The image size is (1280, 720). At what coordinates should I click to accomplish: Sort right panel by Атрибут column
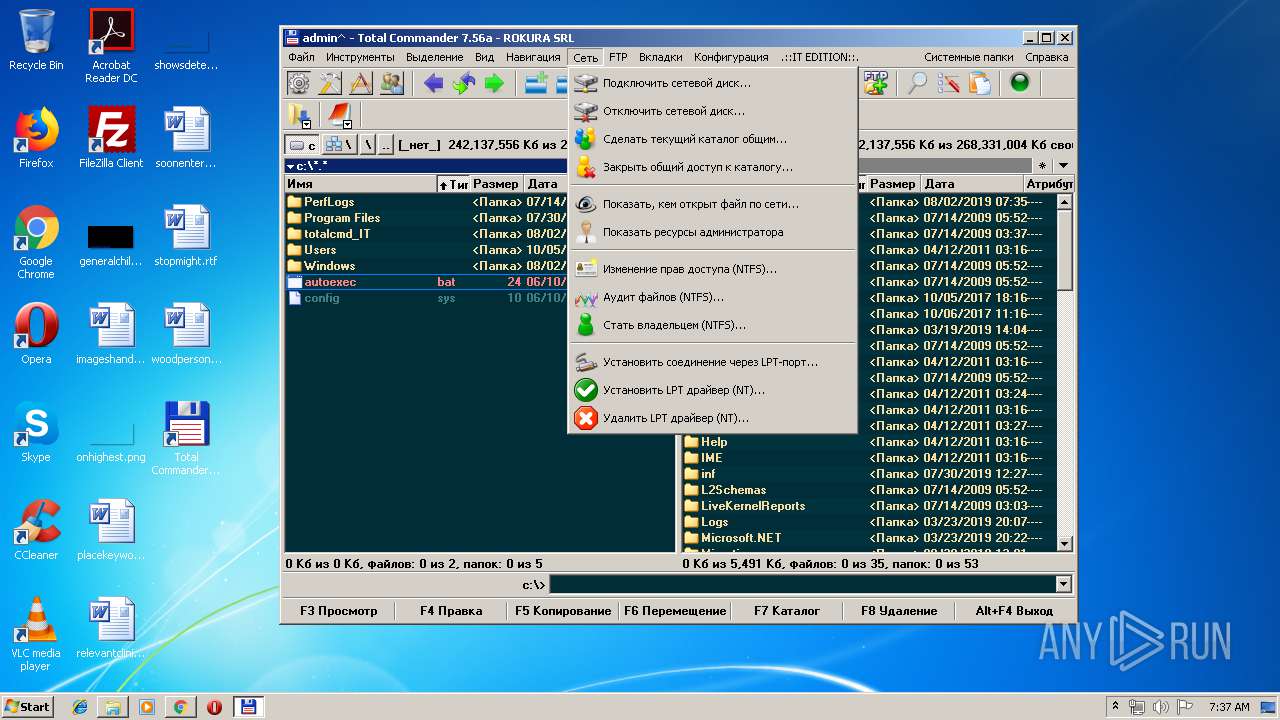click(1049, 184)
